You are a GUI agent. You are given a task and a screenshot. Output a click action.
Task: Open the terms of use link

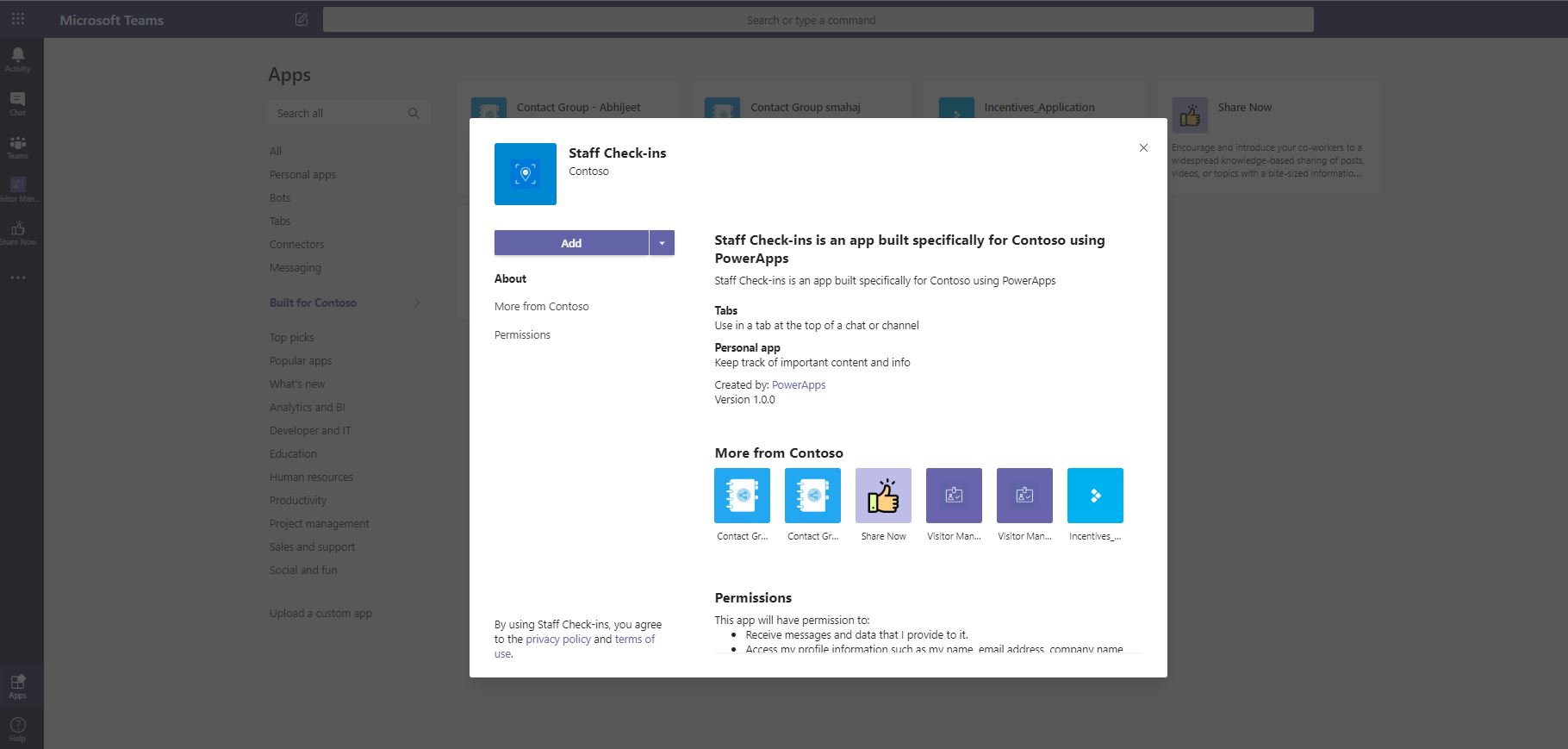tap(635, 639)
